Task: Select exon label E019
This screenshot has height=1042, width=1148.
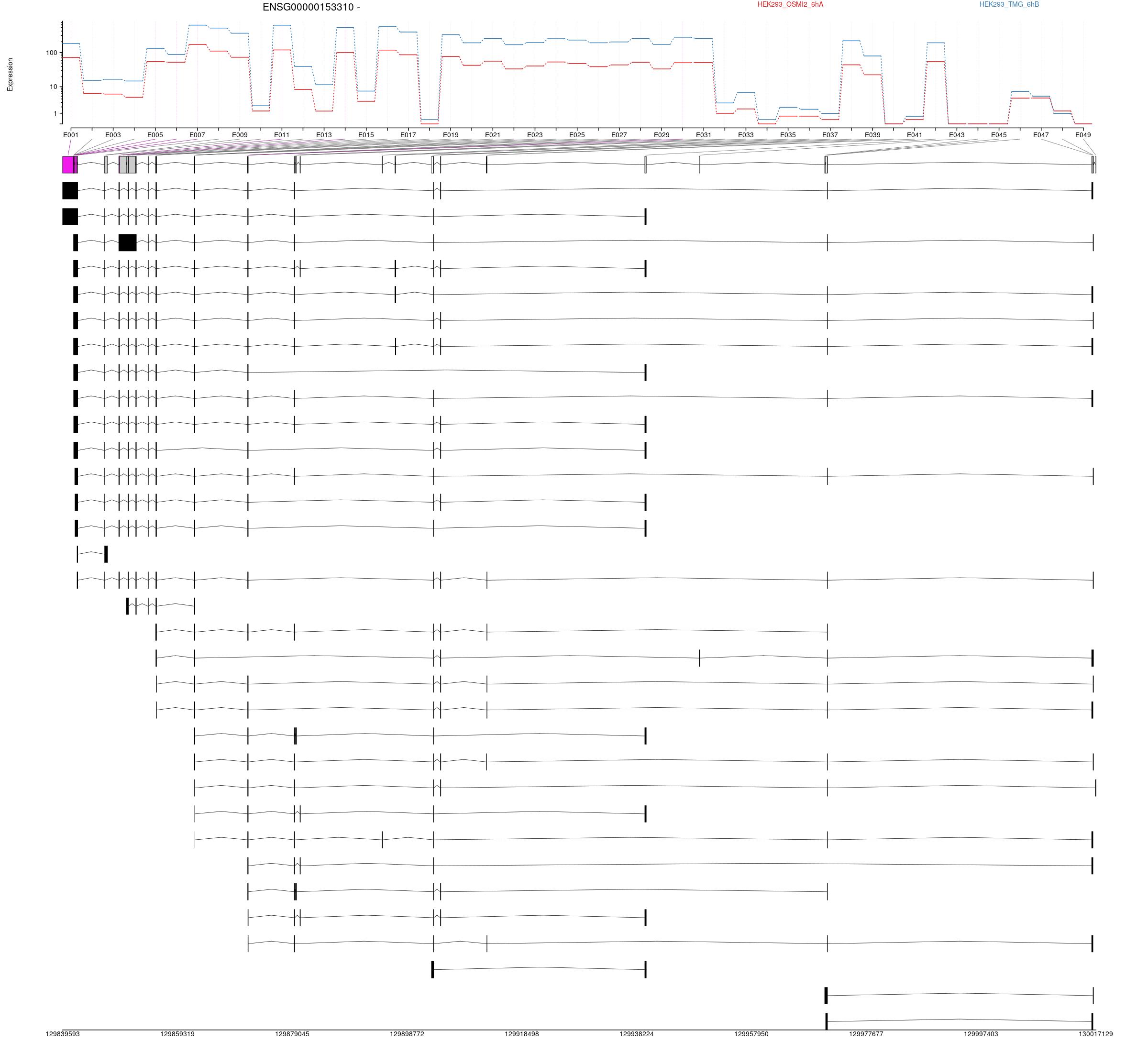Action: [x=451, y=135]
